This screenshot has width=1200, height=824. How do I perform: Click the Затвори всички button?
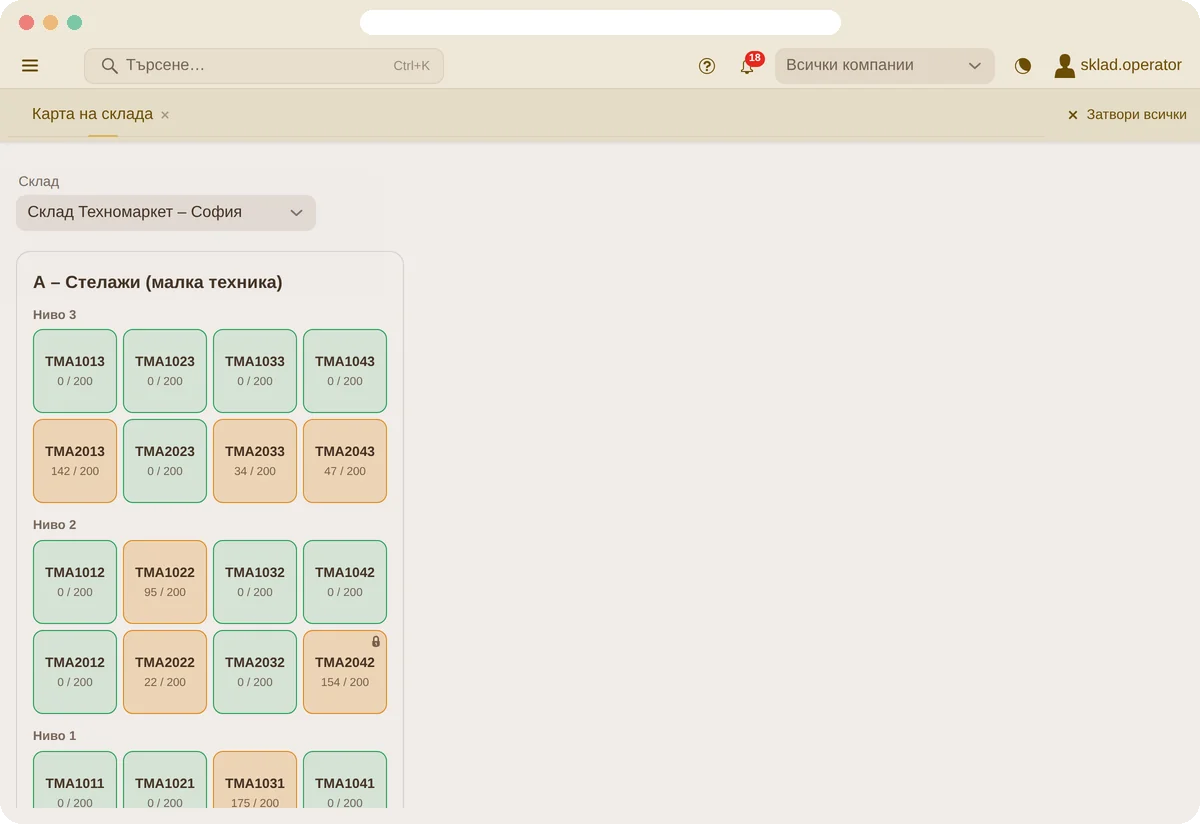tap(1127, 115)
